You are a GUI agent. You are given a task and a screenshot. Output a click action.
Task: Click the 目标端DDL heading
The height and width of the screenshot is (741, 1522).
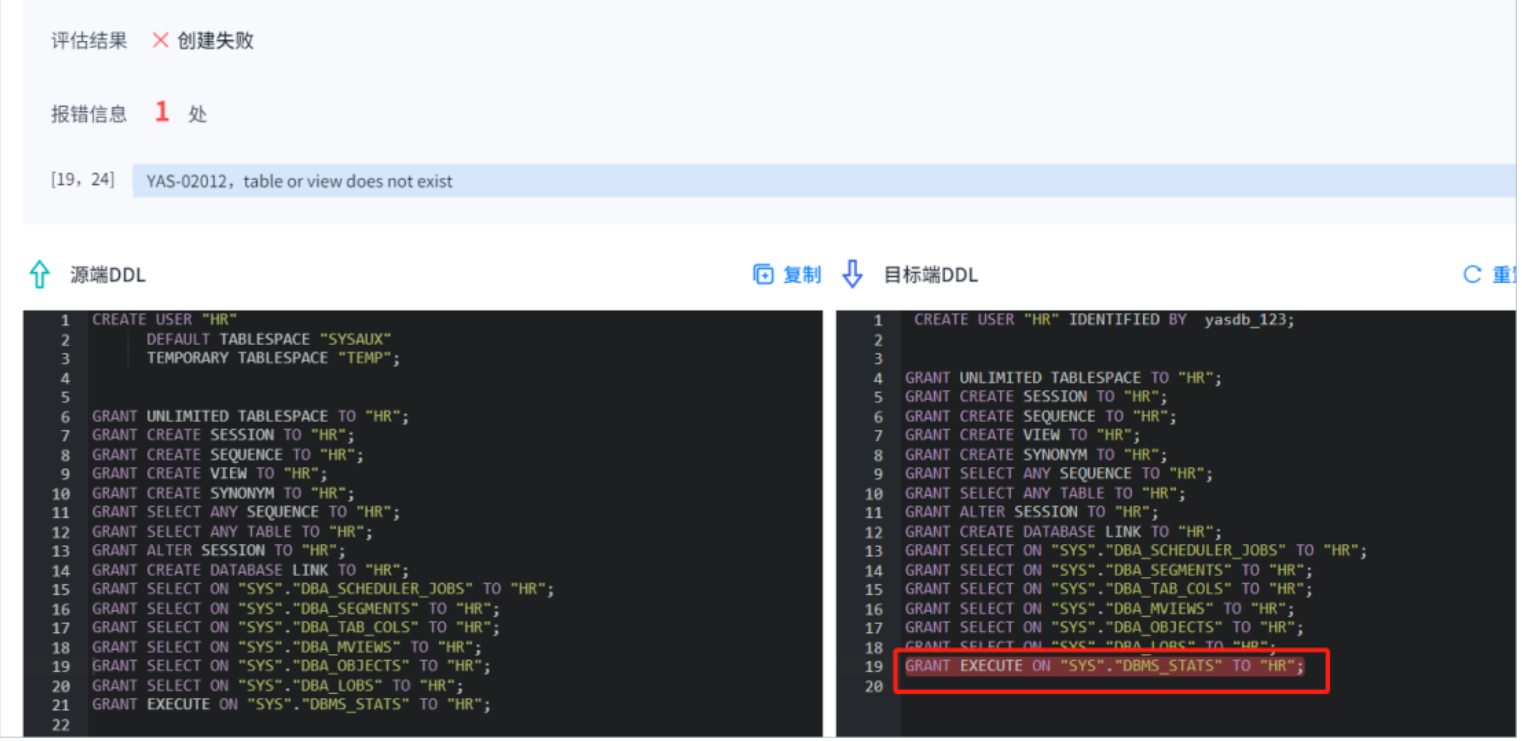coord(931,275)
